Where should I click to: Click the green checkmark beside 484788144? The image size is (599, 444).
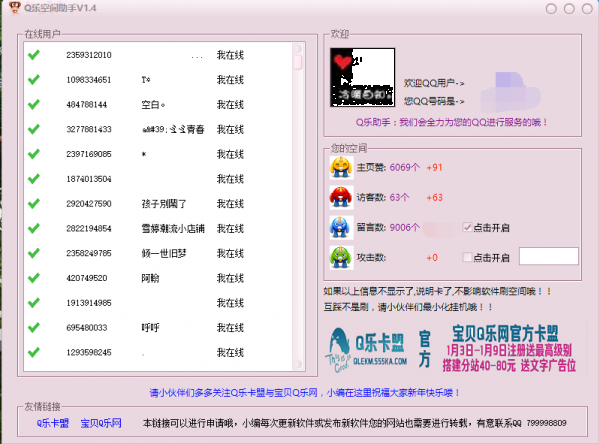pos(34,104)
